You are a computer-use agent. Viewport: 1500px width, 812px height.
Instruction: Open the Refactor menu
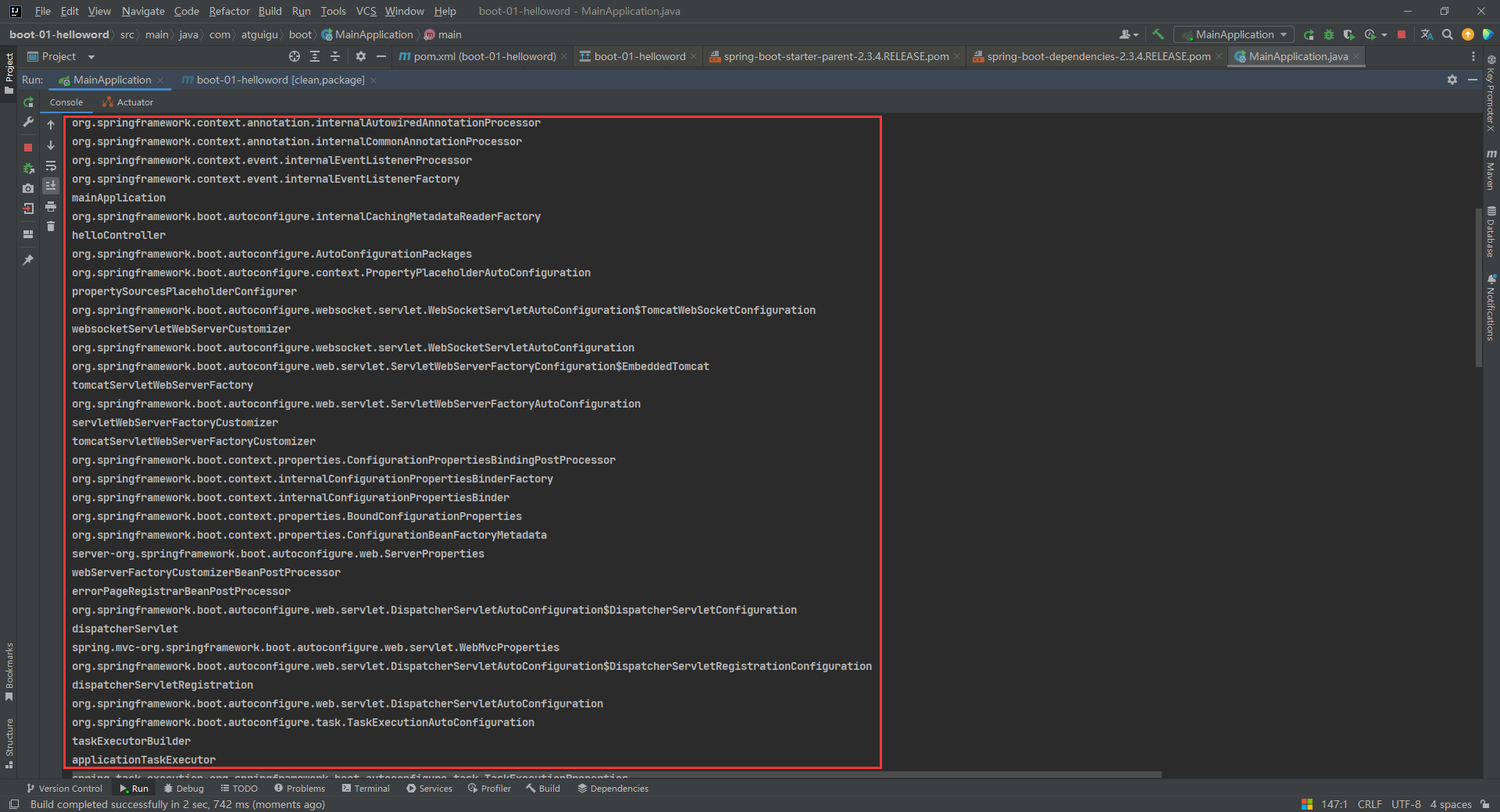coord(229,11)
